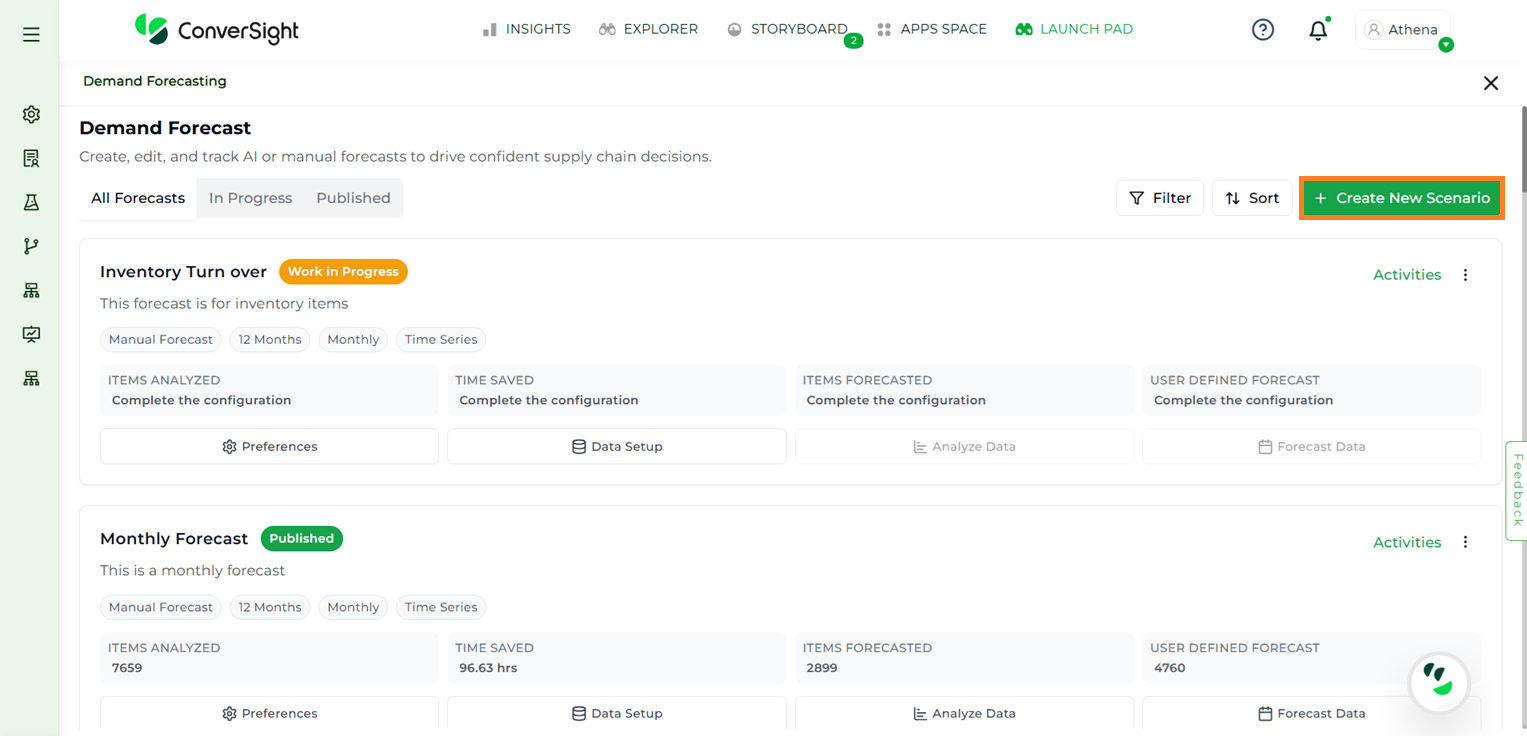Viewport: 1527px width, 736px height.
Task: Go to Explorer in top navigation
Action: click(x=648, y=29)
